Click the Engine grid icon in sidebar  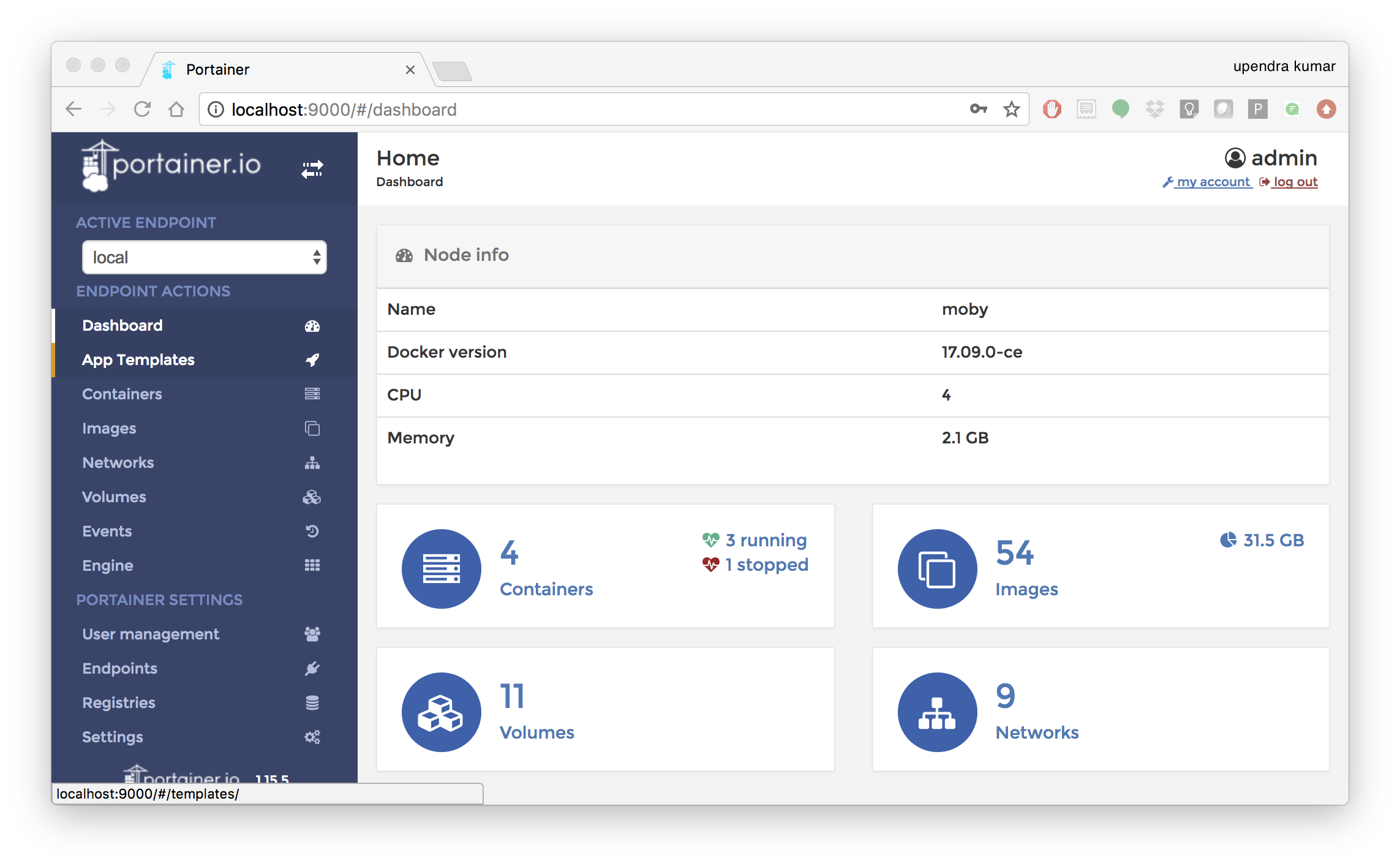(312, 565)
